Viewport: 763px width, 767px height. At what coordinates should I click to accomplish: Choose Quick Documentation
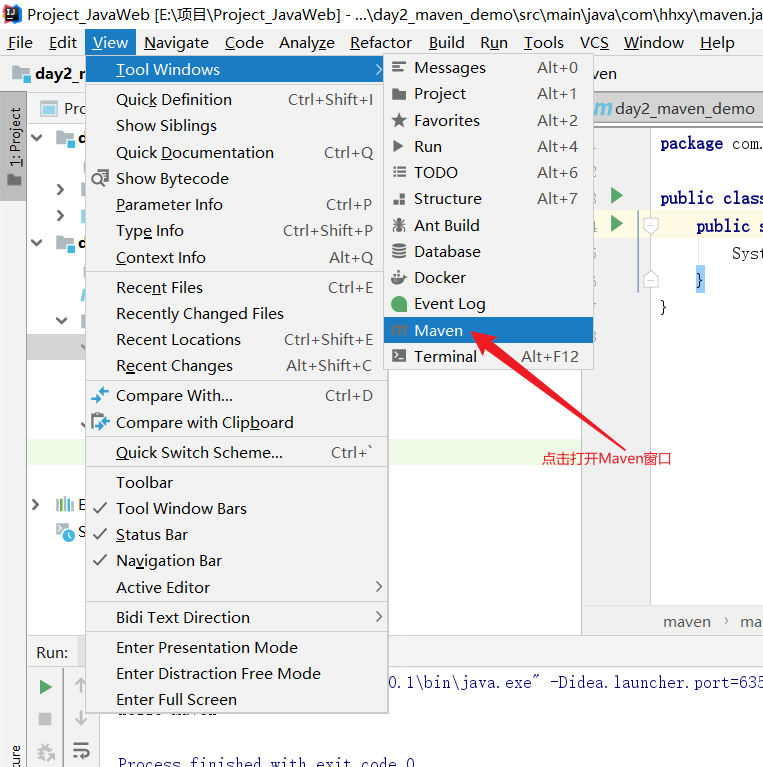click(237, 153)
